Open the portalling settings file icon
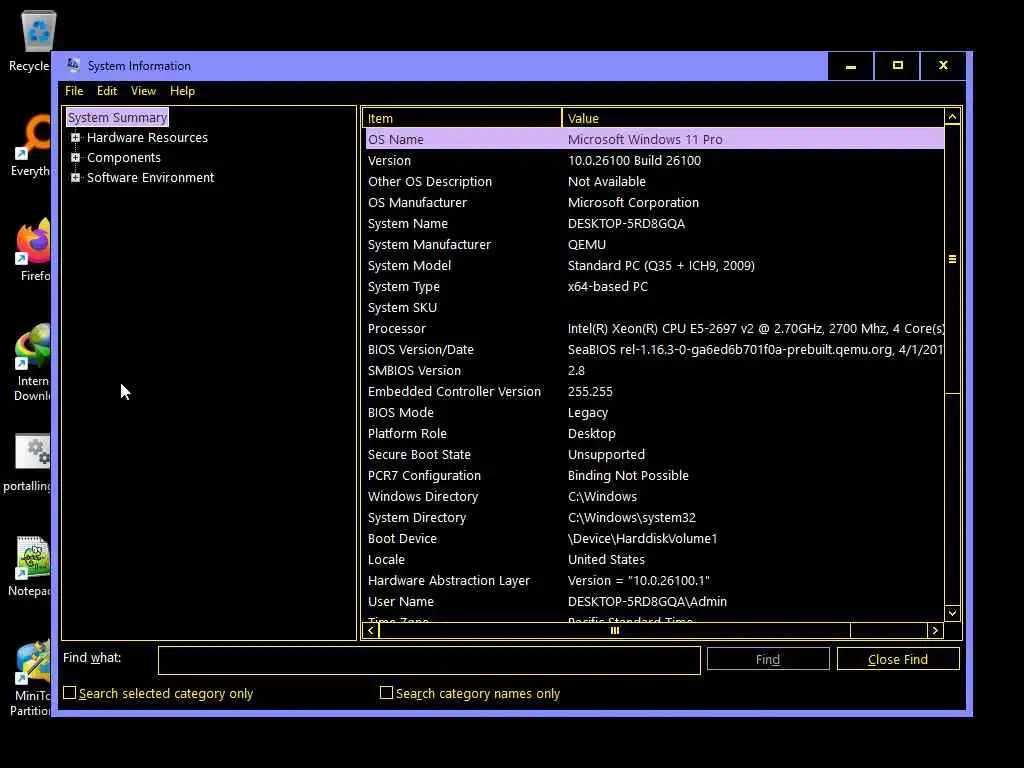The width and height of the screenshot is (1024, 768). (x=29, y=462)
